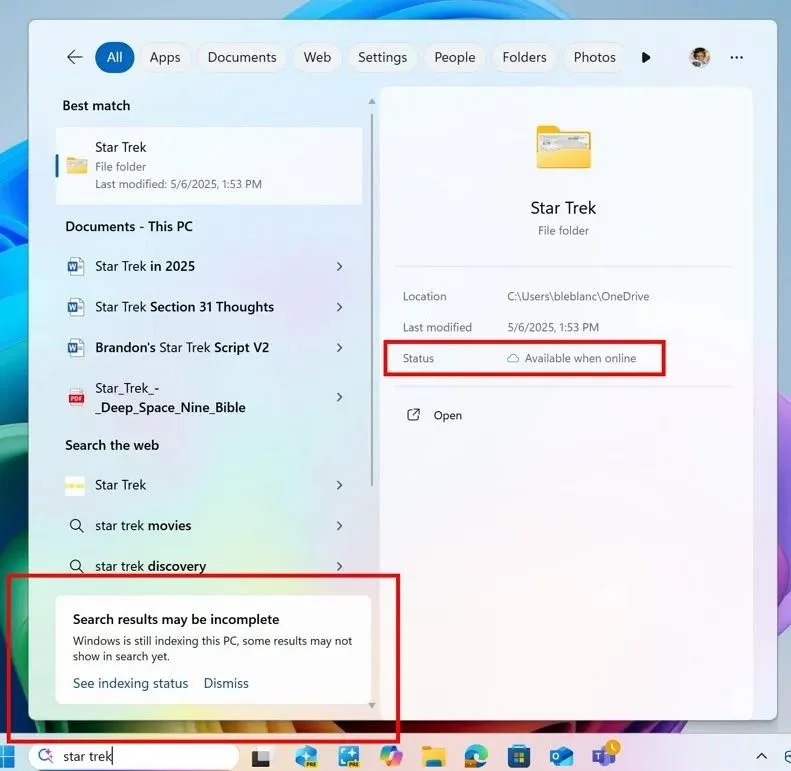Click the taskbar search box
791x771 pixels.
(x=134, y=756)
